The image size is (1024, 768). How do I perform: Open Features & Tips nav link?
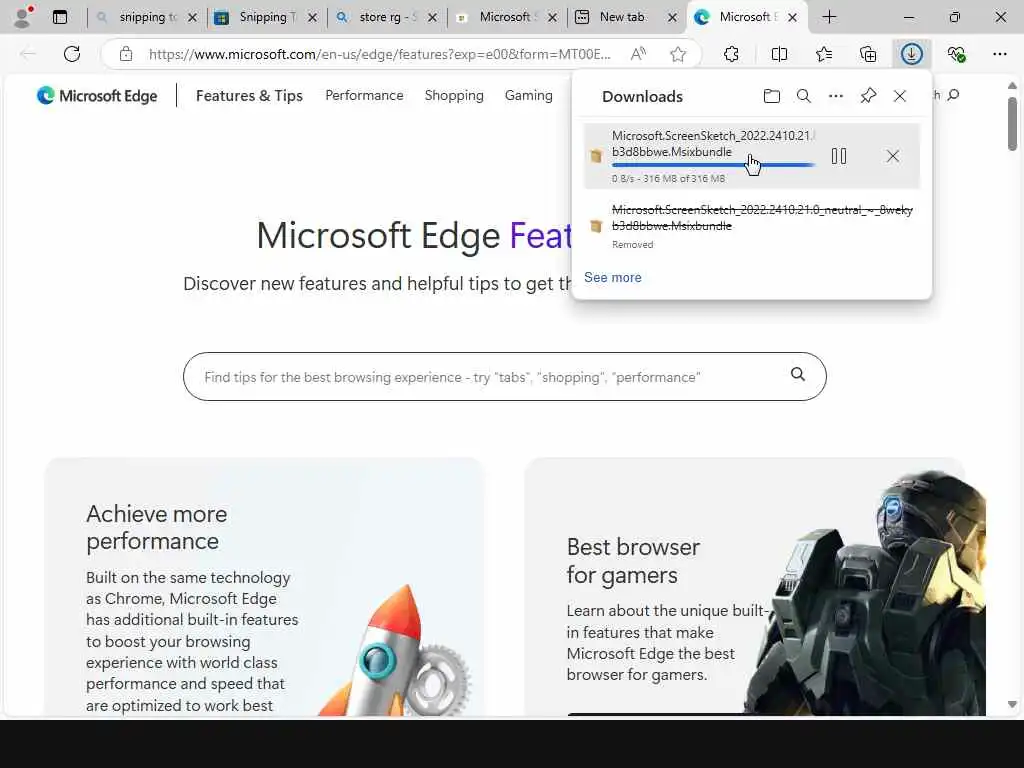pyautogui.click(x=249, y=96)
